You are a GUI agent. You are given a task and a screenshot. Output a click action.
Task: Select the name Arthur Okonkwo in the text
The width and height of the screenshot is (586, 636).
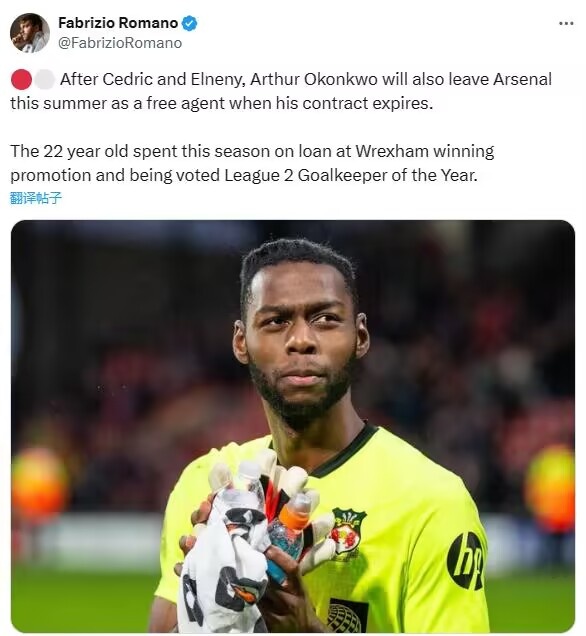(314, 79)
